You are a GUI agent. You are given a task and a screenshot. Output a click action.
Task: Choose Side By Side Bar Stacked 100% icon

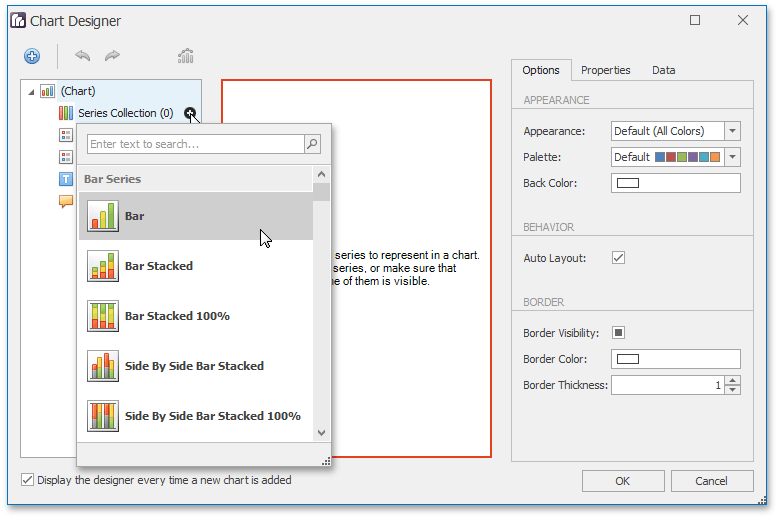click(x=103, y=416)
